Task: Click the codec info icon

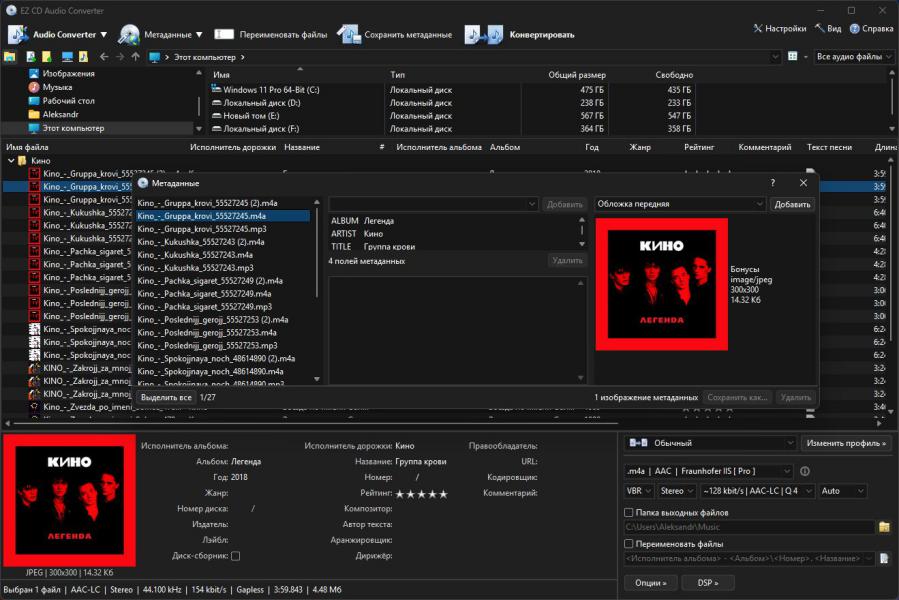Action: coord(805,471)
